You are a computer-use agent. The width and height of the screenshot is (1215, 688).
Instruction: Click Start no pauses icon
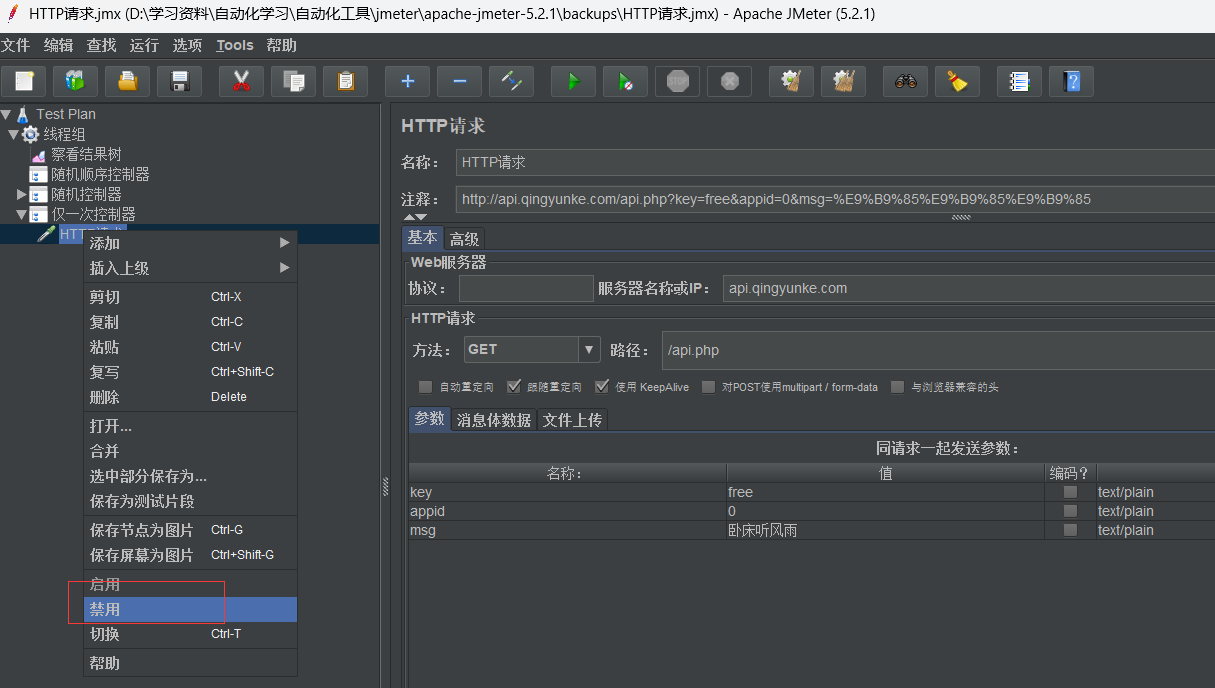coord(625,81)
